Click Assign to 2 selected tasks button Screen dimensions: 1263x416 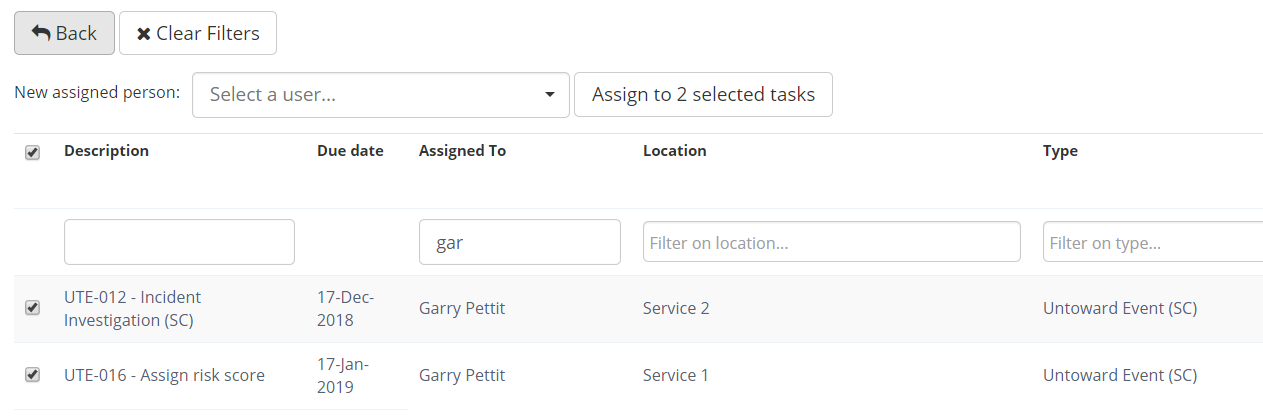coord(703,95)
